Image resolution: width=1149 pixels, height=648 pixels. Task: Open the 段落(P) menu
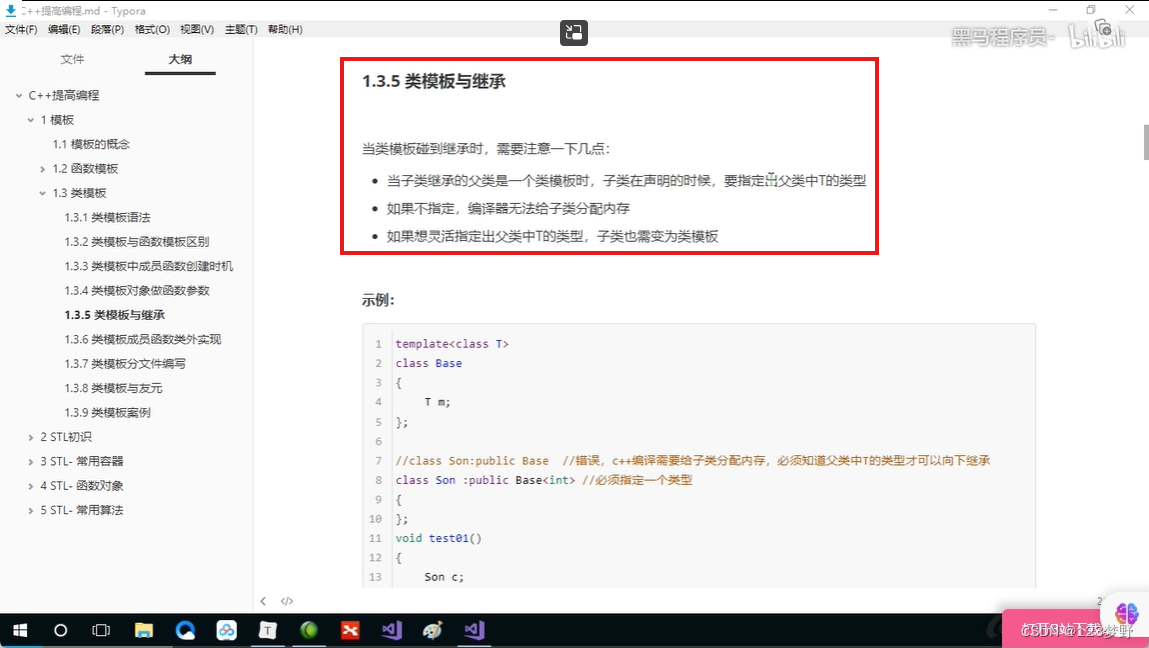[x=107, y=29]
